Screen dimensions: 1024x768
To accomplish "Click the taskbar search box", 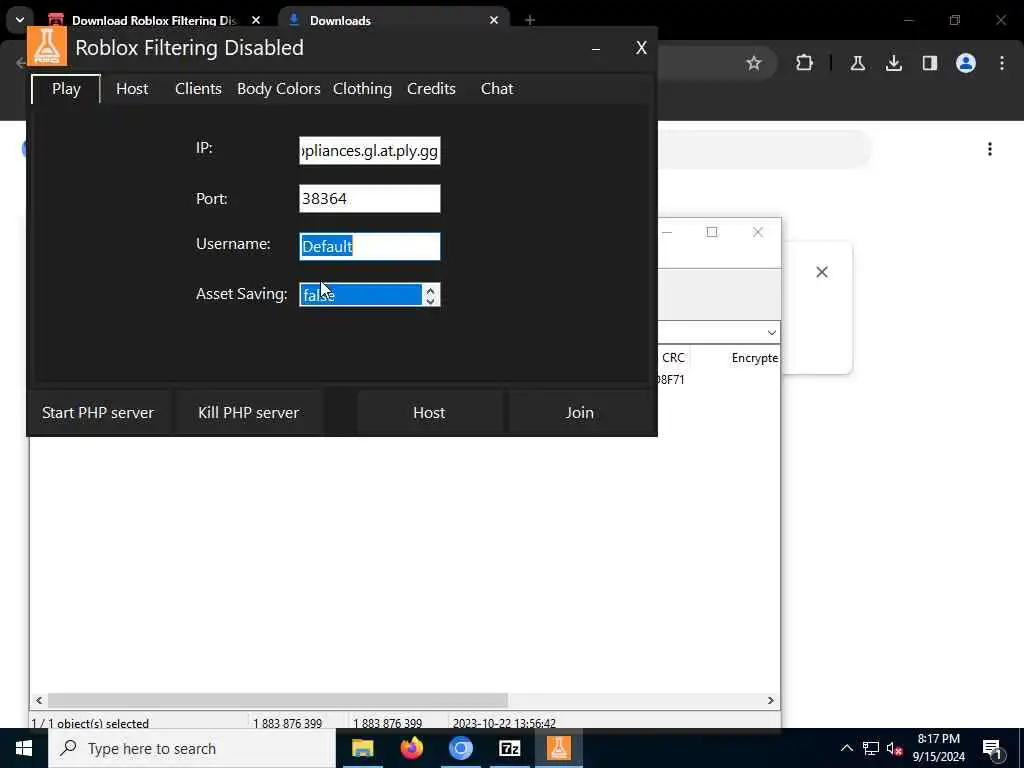I will coord(192,748).
